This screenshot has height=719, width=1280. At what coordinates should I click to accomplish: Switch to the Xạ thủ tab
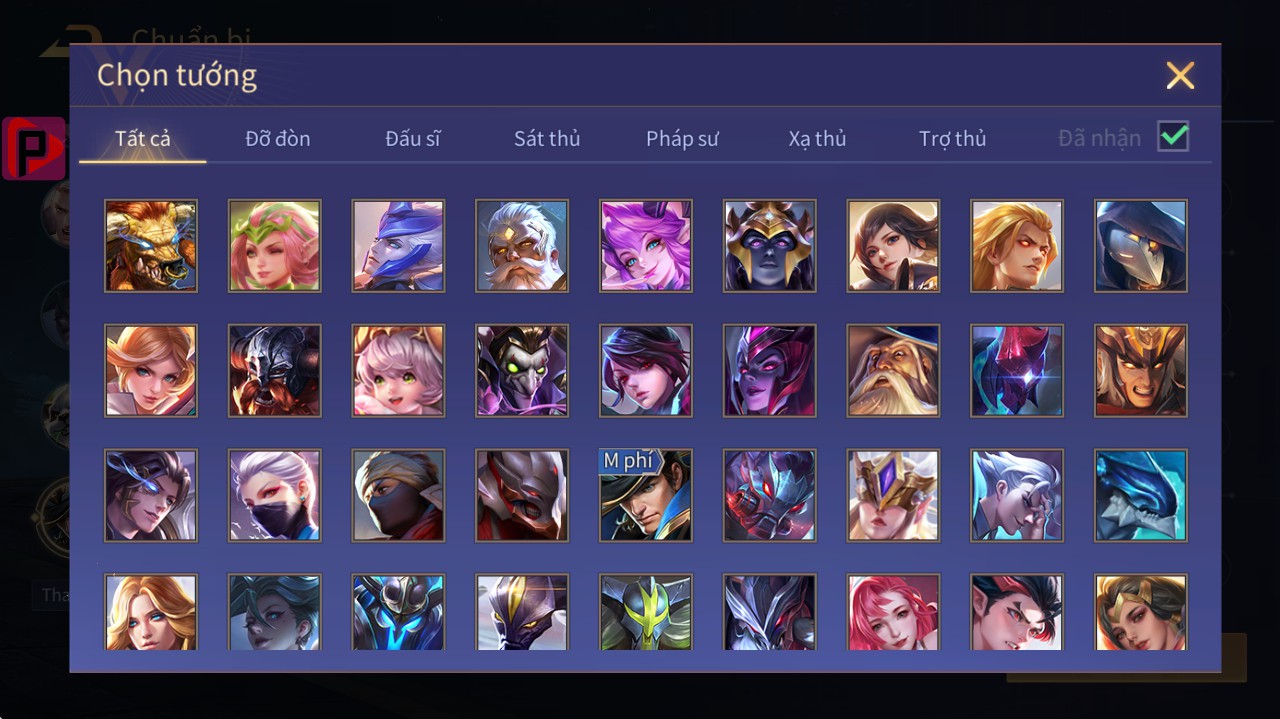tap(817, 138)
